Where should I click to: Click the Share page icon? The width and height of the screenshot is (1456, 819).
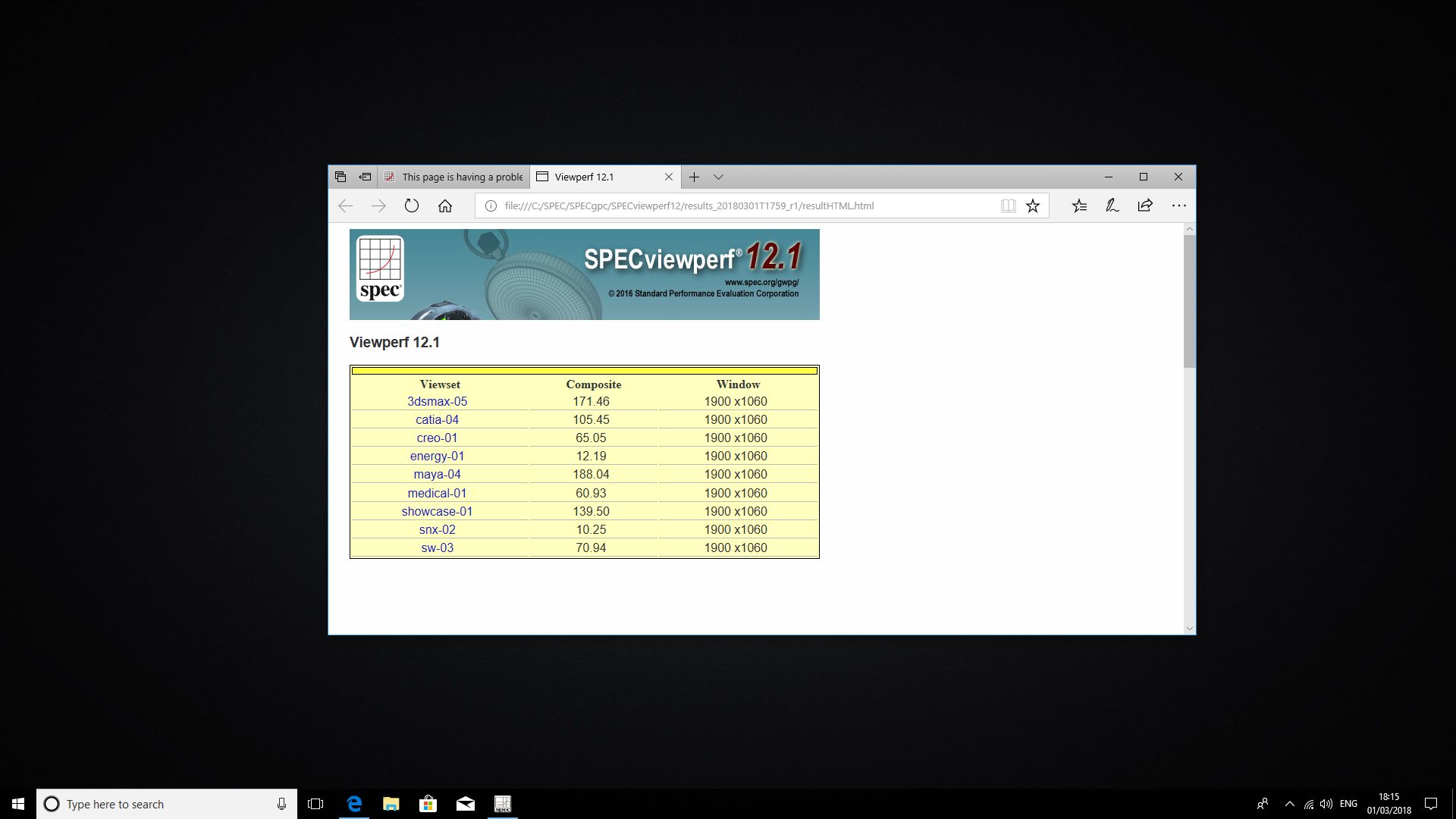pos(1145,206)
